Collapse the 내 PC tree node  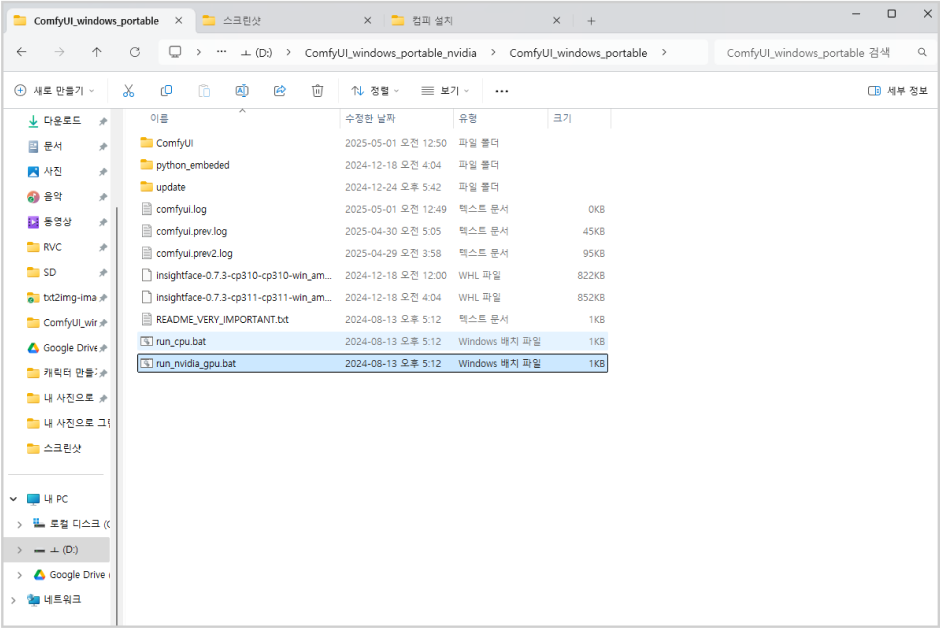point(13,499)
